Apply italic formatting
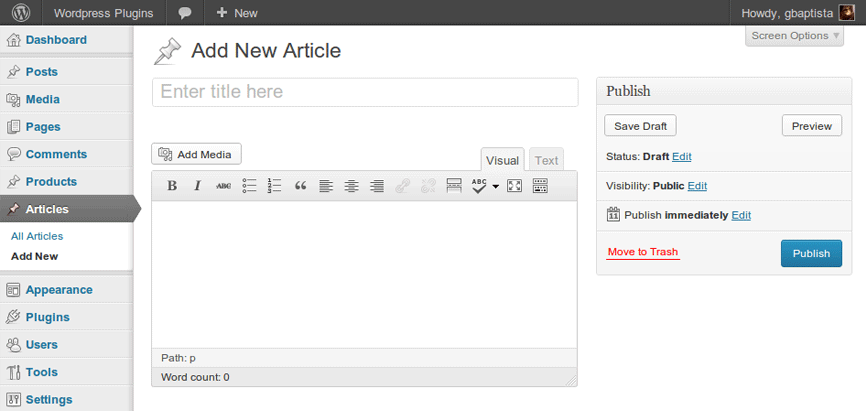 point(197,186)
